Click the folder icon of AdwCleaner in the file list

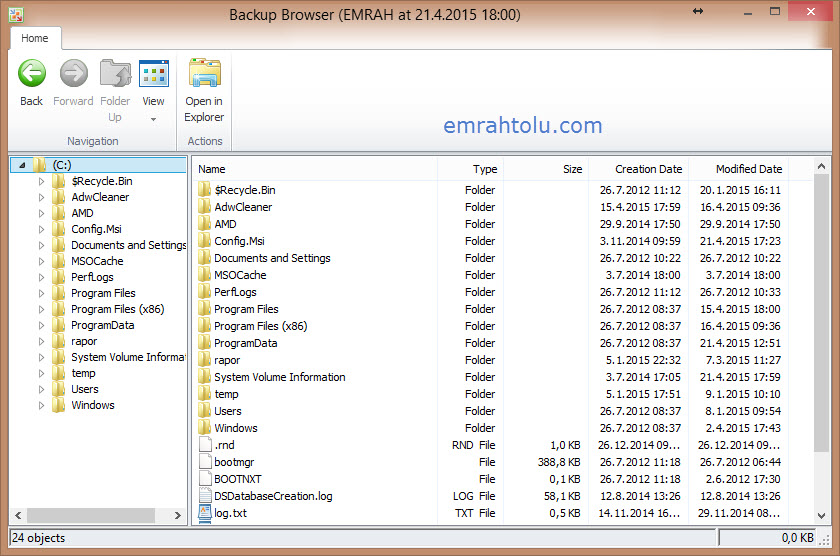pyautogui.click(x=204, y=207)
